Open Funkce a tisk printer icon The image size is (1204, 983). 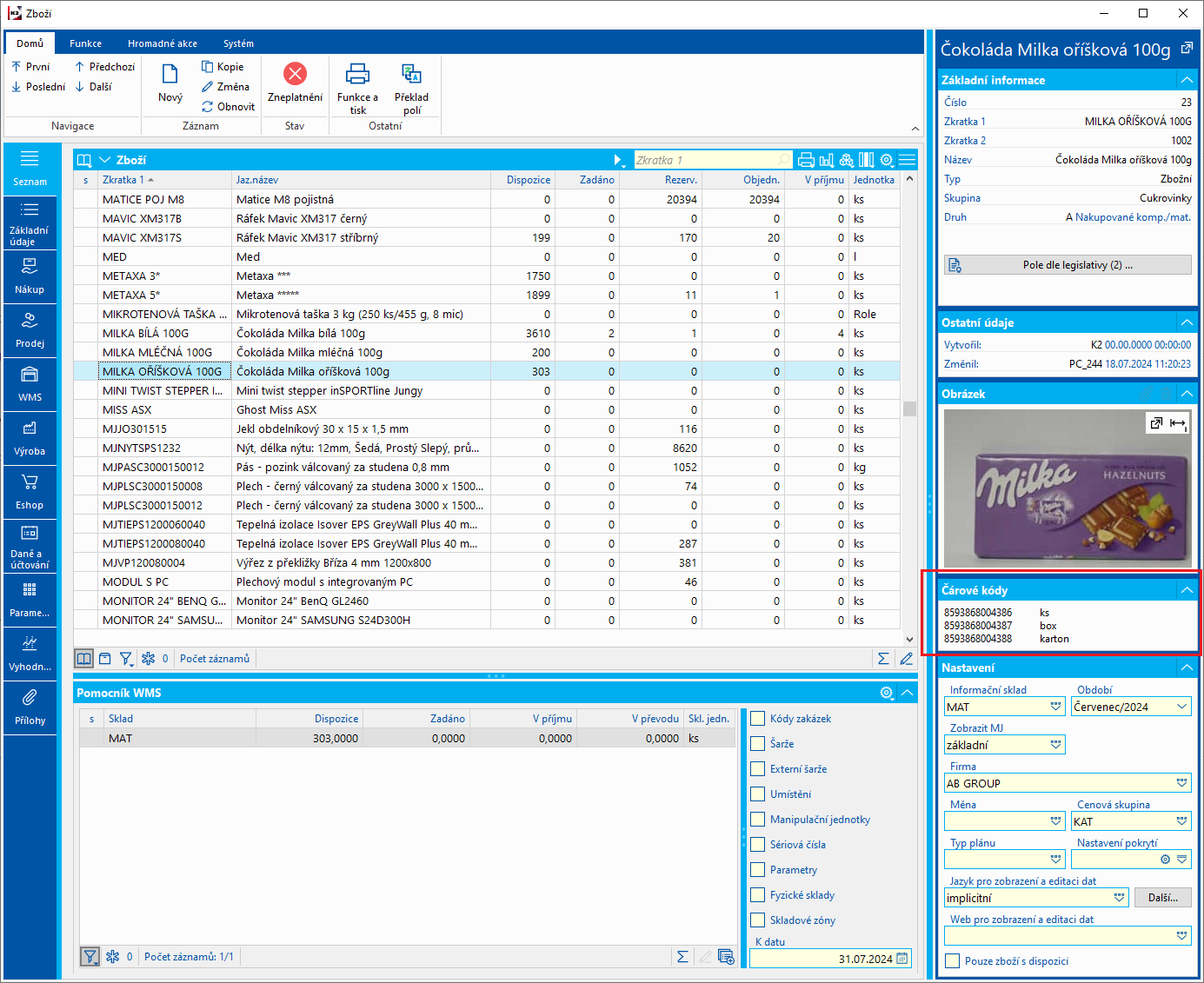pos(357,74)
